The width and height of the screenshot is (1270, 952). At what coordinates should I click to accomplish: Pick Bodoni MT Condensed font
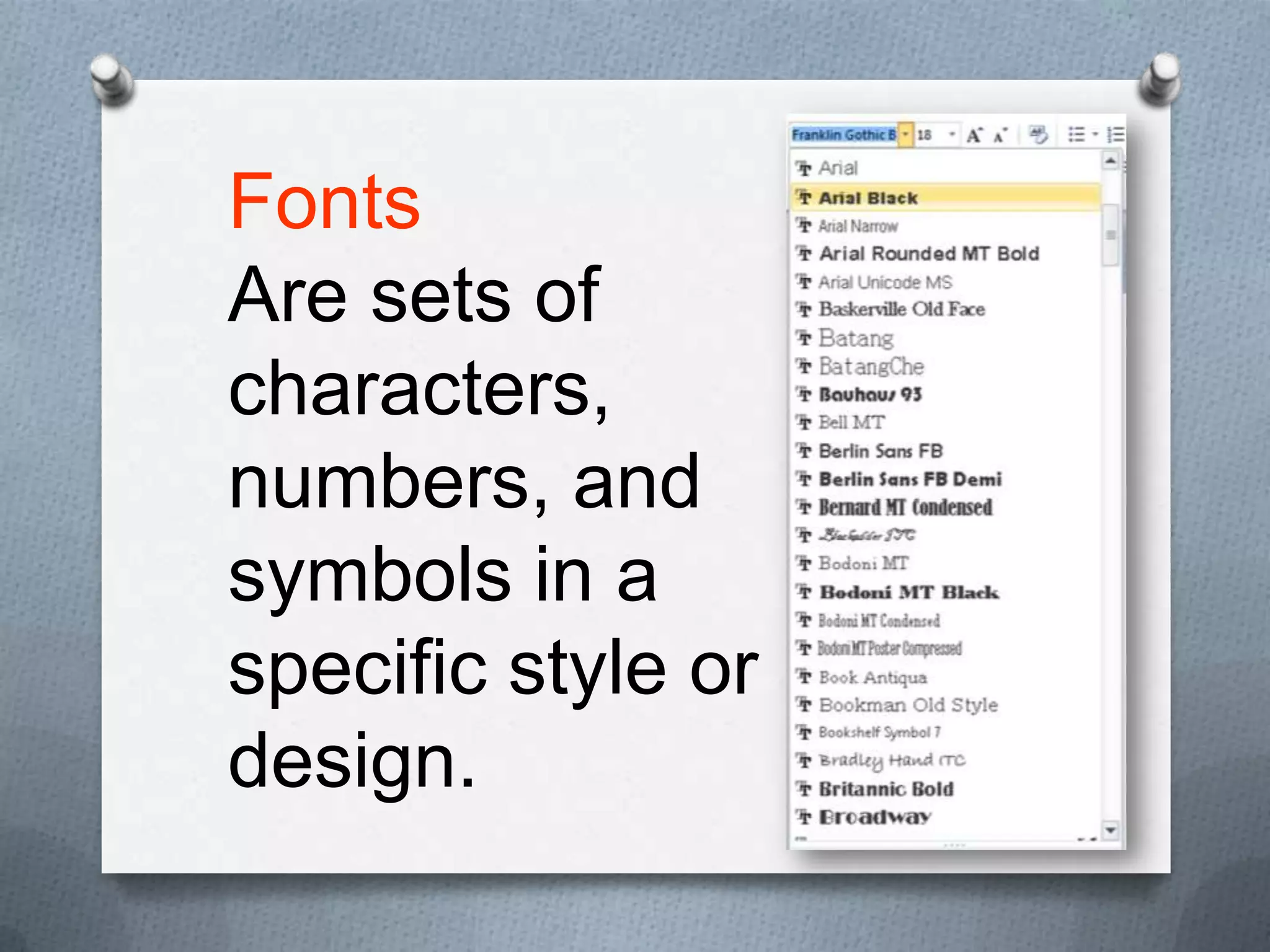[946, 620]
